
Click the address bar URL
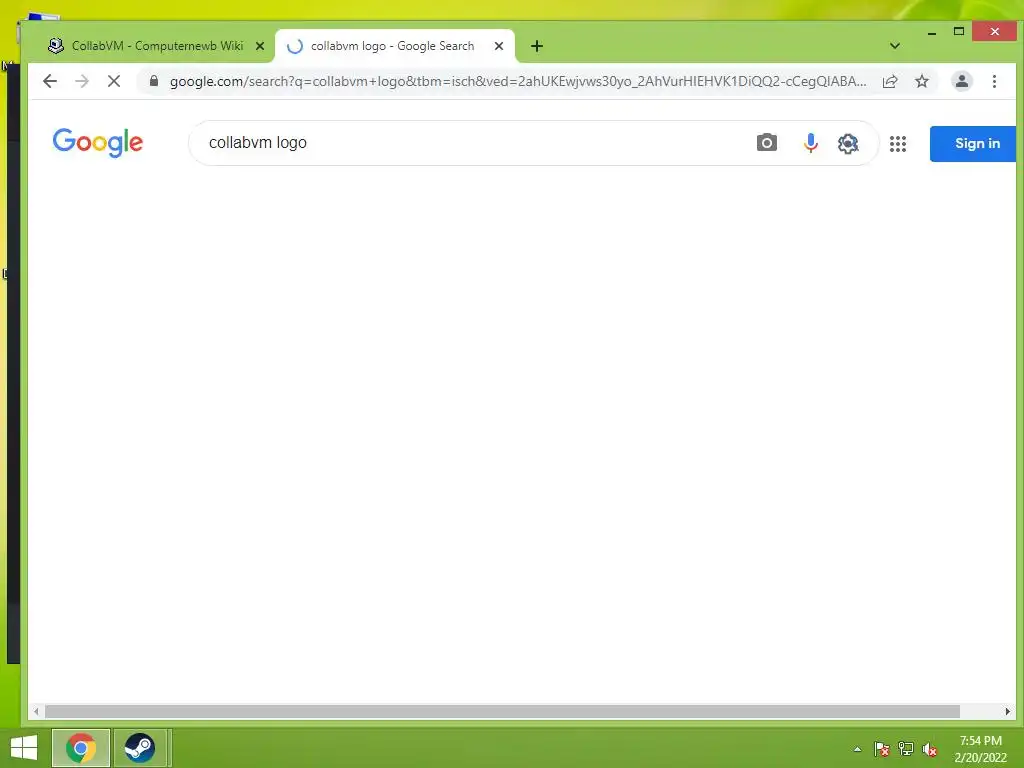pos(518,81)
